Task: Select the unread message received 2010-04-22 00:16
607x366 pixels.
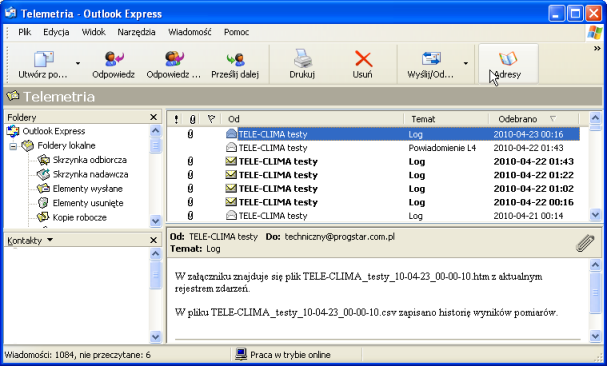Action: click(374, 202)
